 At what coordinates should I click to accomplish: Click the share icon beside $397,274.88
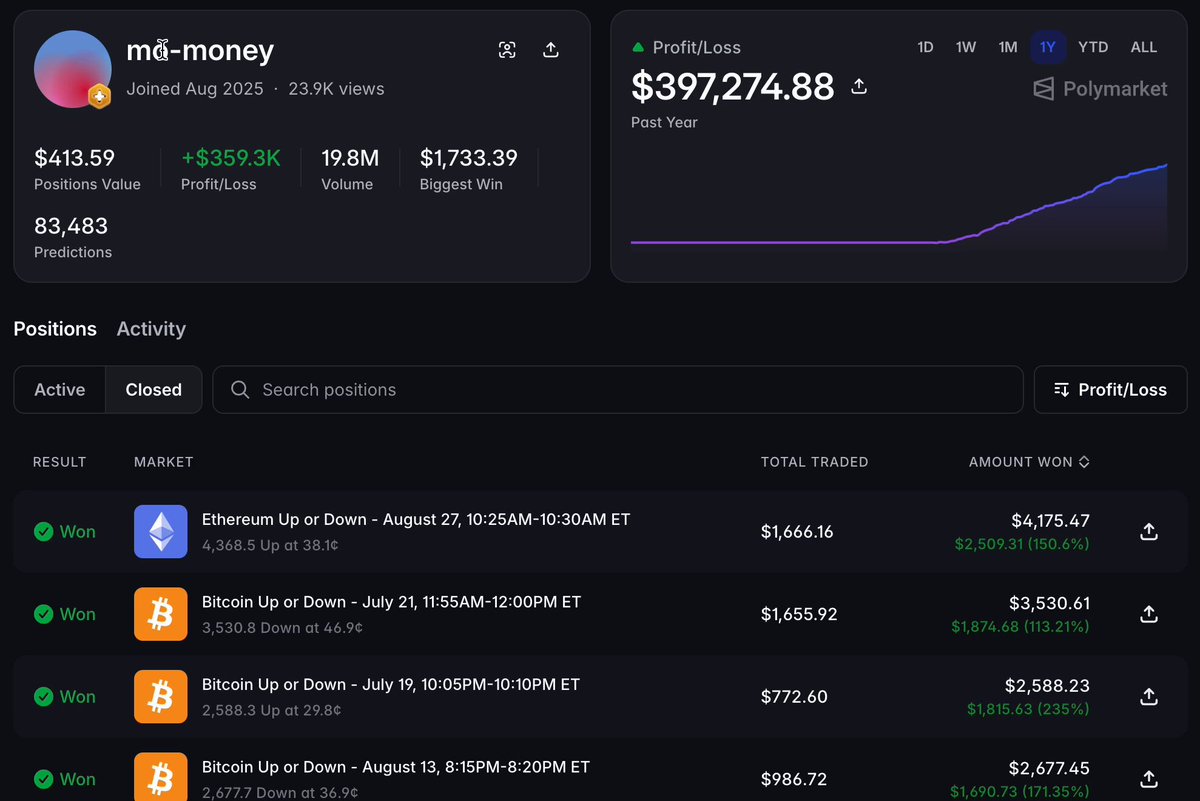pyautogui.click(x=859, y=87)
